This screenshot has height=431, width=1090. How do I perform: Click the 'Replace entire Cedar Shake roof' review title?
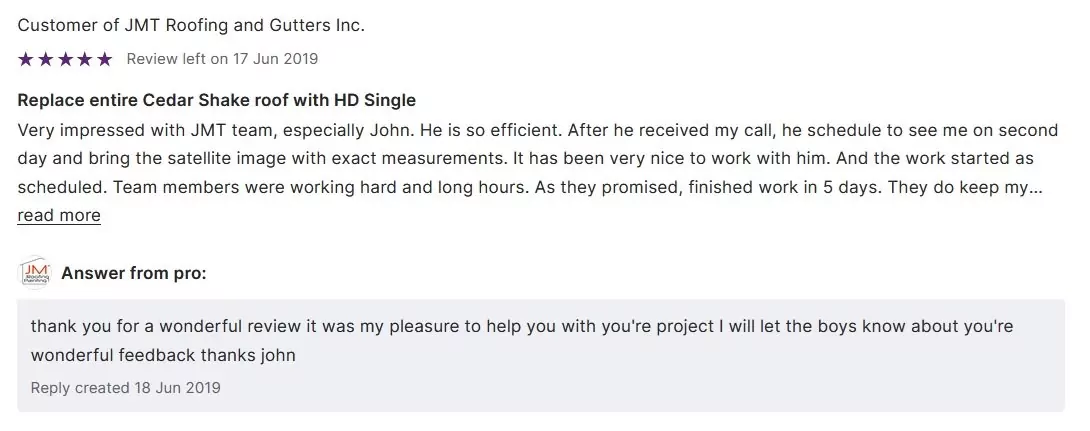pos(216,100)
